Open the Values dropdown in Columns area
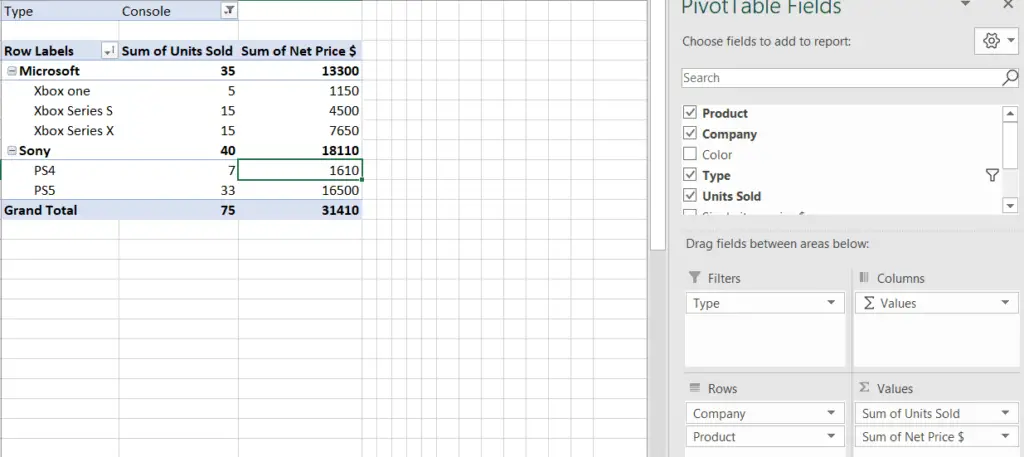 click(x=1005, y=303)
